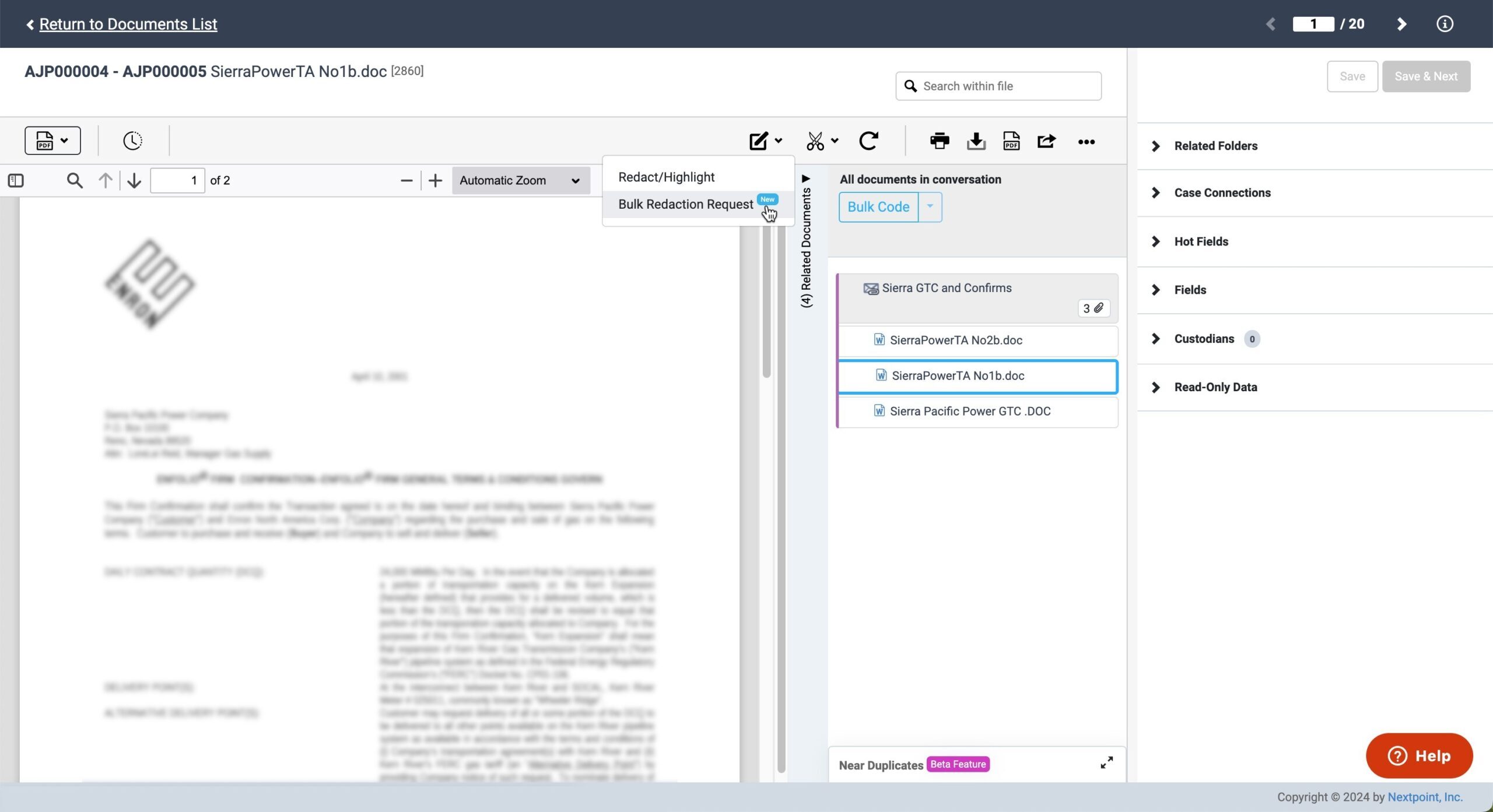This screenshot has height=812, width=1493.
Task: Open the Automatic Zoom dropdown
Action: pyautogui.click(x=520, y=181)
